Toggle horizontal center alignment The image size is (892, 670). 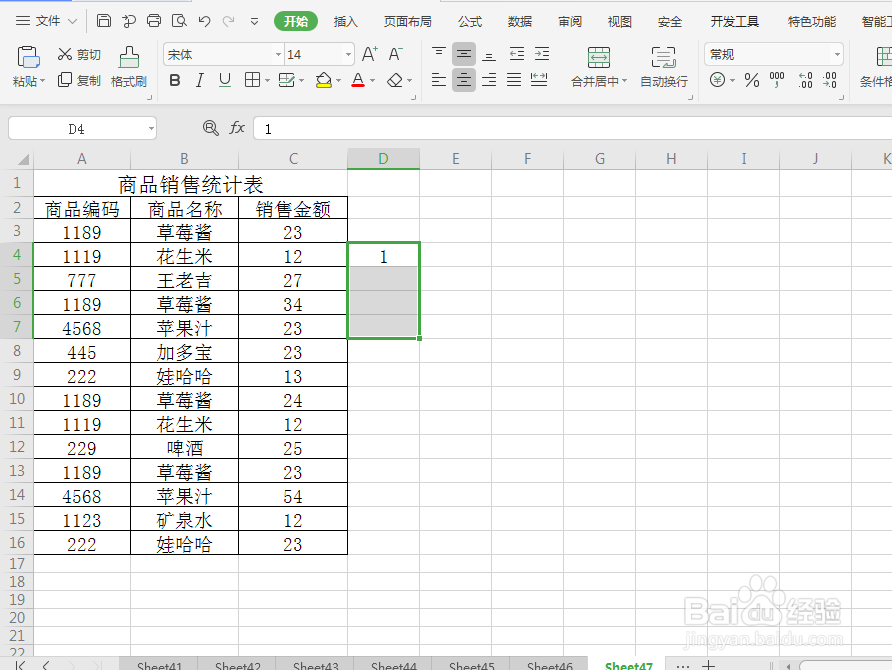click(464, 80)
